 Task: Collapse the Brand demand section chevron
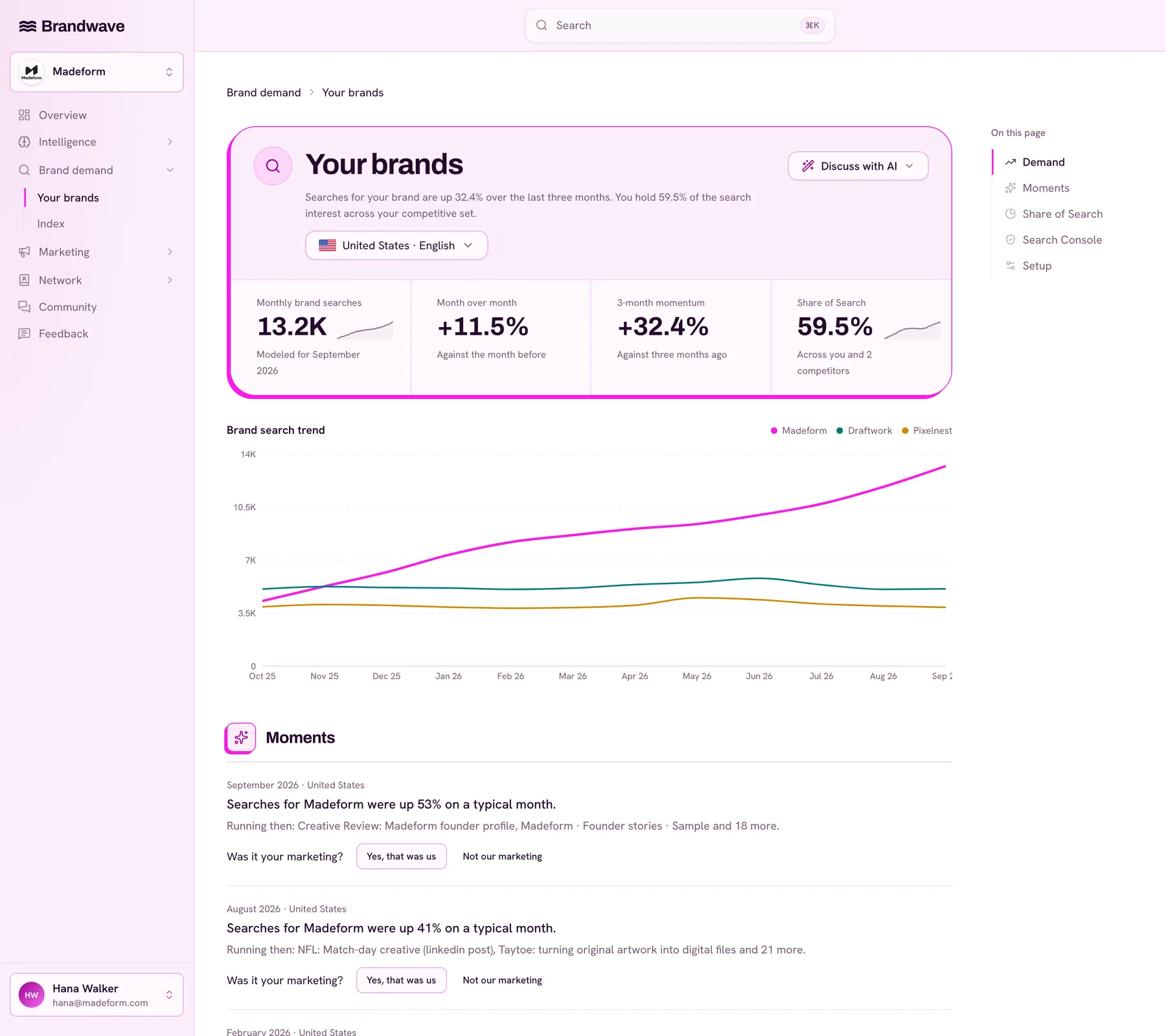[170, 170]
